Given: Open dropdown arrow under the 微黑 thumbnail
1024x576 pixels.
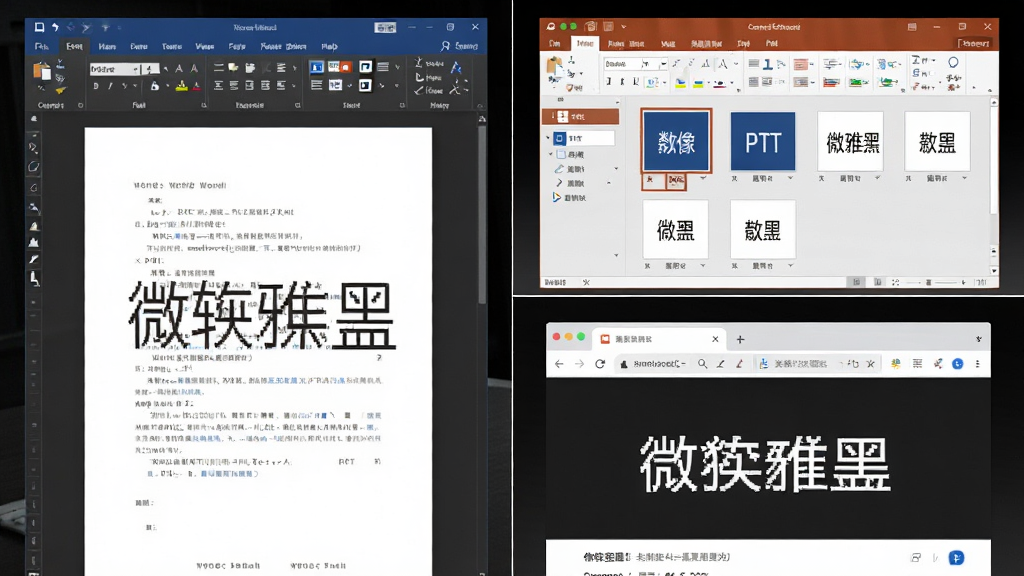Looking at the screenshot, I should tap(703, 266).
